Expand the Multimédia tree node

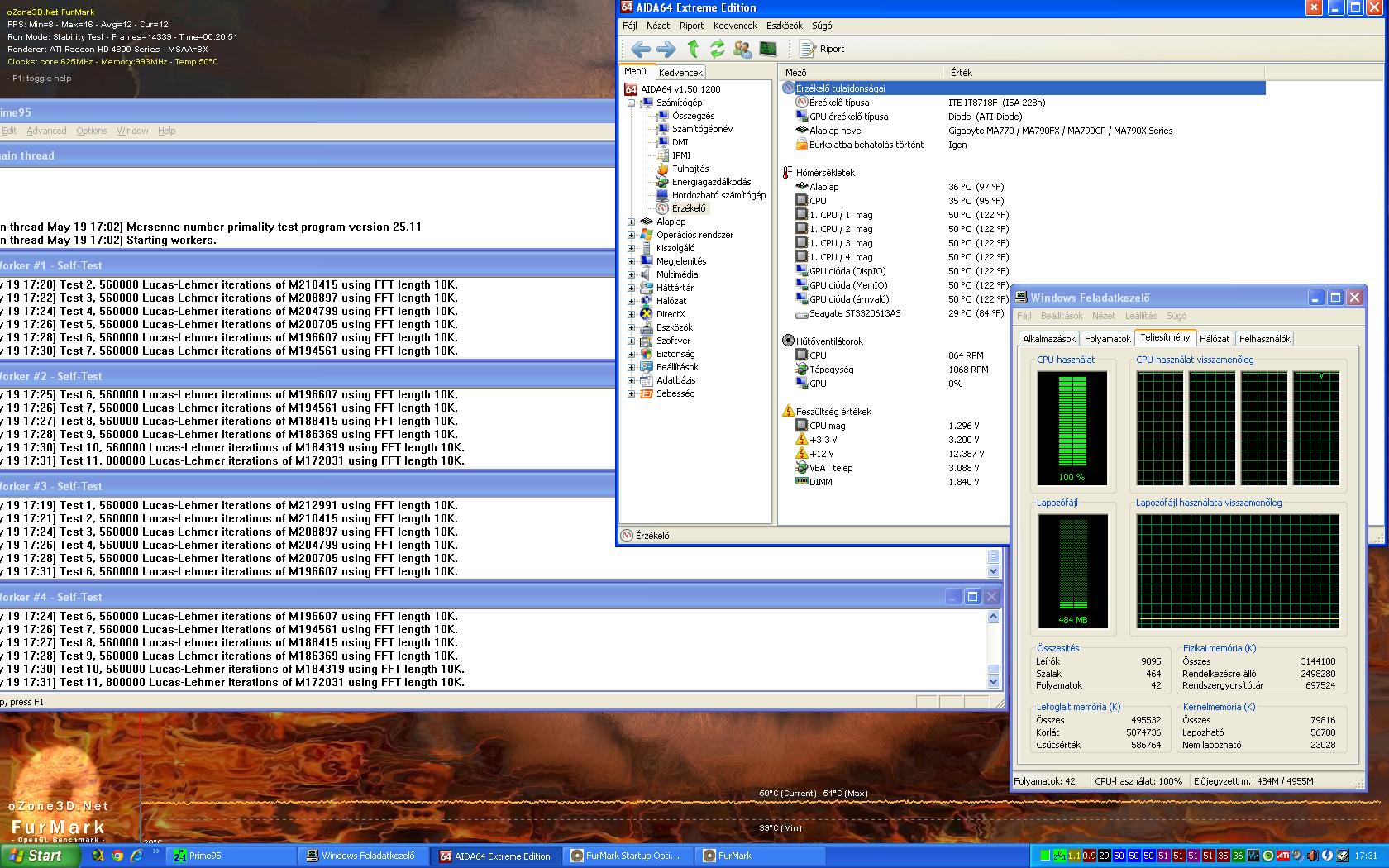(x=631, y=274)
